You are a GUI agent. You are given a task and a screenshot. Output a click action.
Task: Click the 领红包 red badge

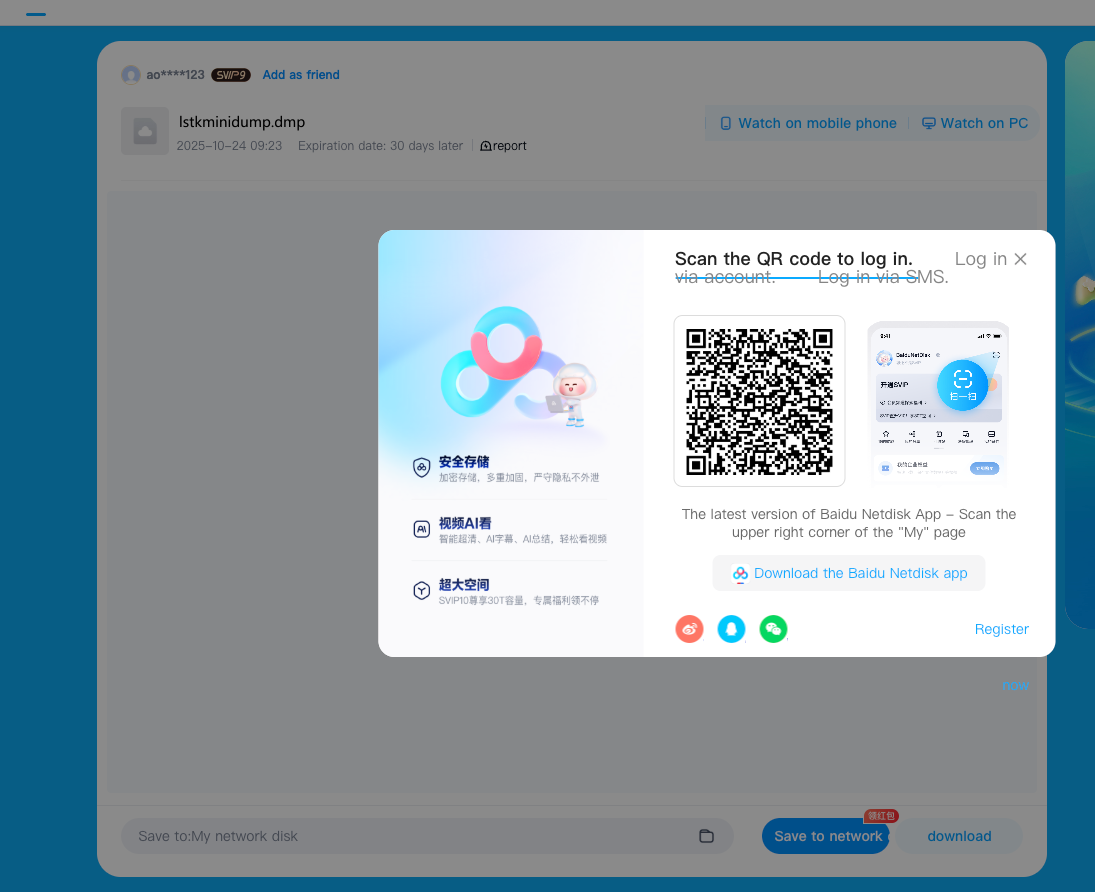click(881, 815)
